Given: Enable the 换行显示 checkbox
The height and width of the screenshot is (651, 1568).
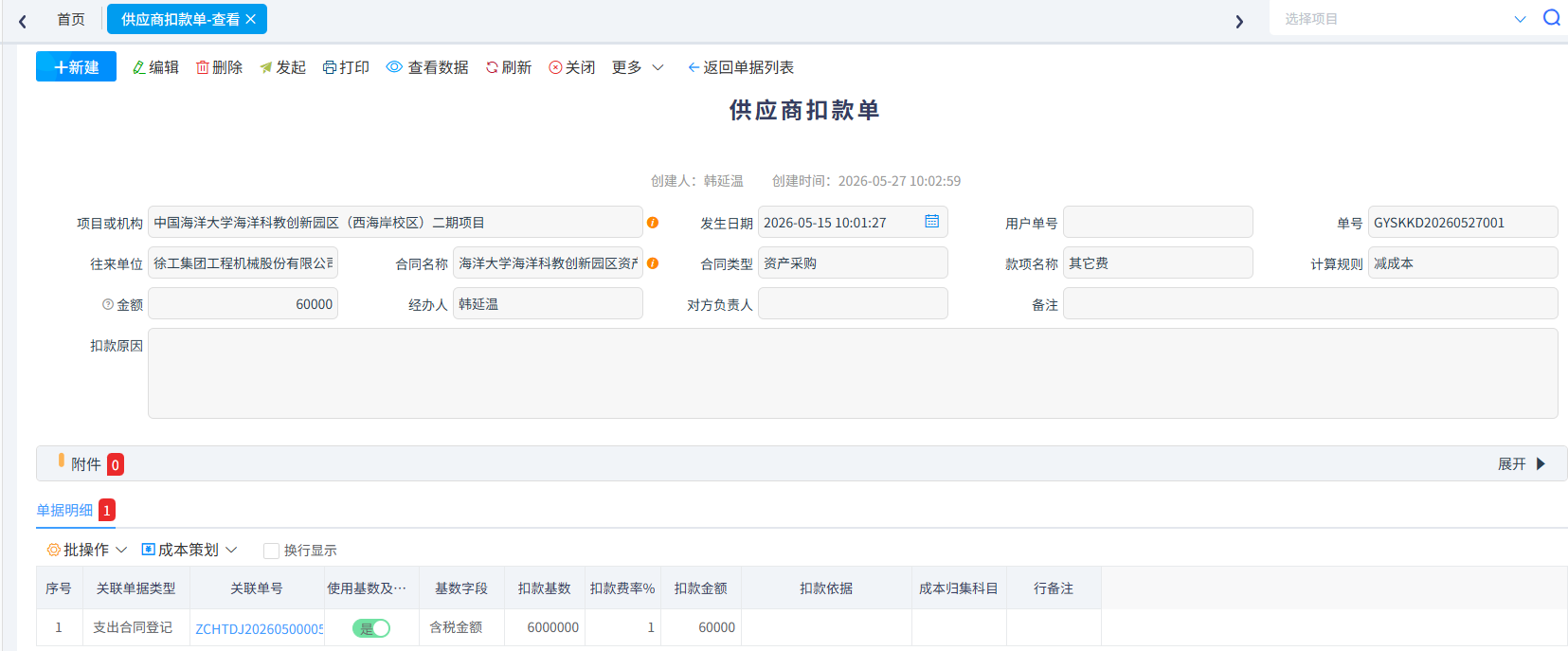Looking at the screenshot, I should tap(271, 551).
